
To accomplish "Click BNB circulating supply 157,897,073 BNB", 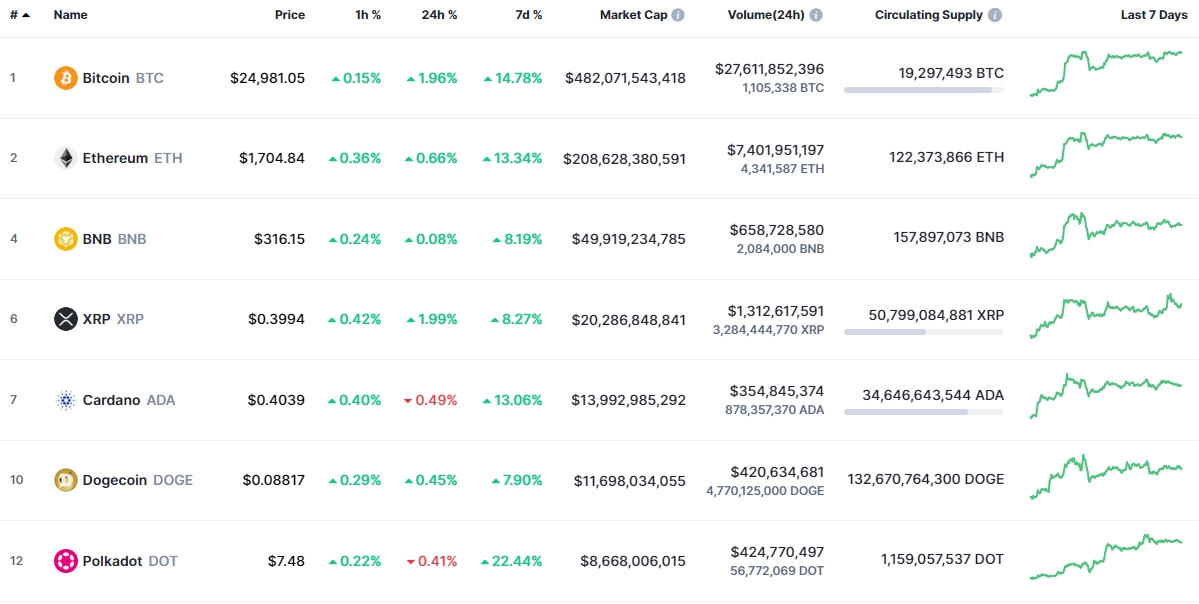I will coord(949,239).
